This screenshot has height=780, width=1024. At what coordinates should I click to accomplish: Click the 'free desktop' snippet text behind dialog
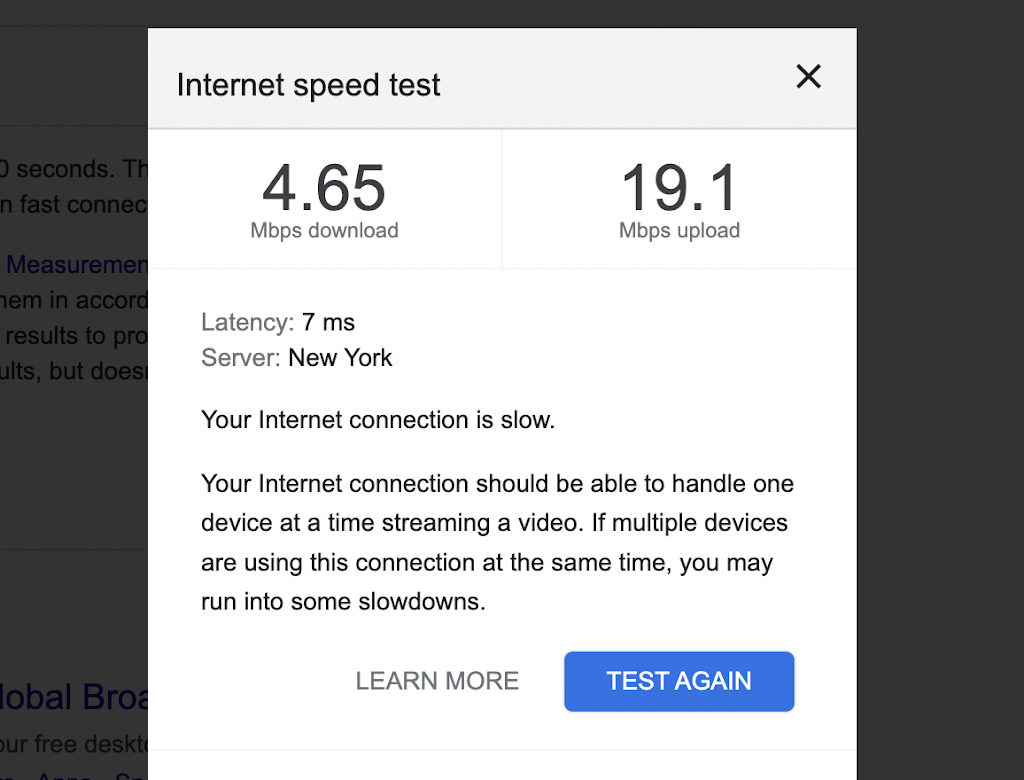(x=74, y=745)
